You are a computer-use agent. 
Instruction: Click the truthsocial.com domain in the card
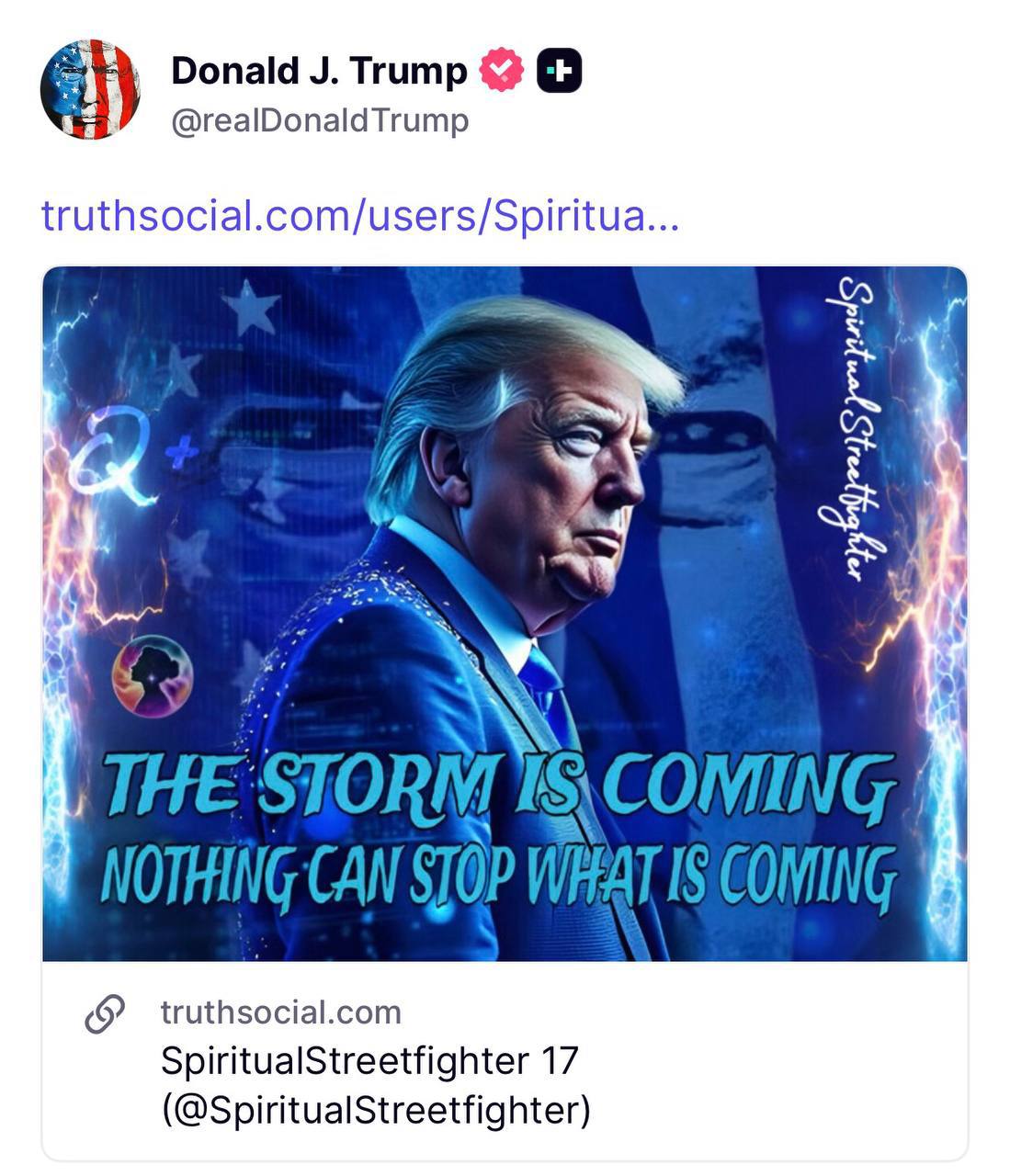point(281,1012)
